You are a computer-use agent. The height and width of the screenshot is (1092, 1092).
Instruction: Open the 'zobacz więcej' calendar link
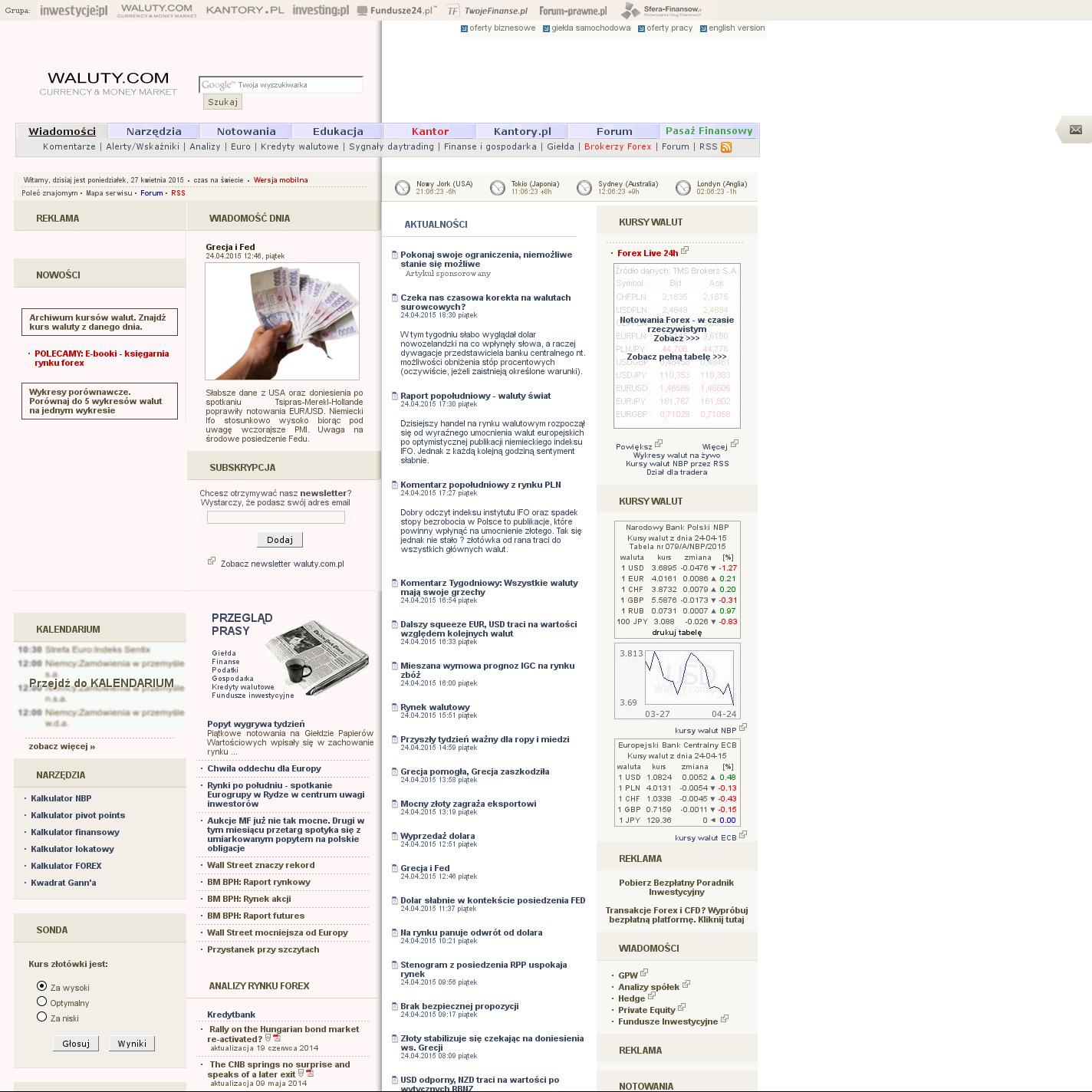(62, 746)
